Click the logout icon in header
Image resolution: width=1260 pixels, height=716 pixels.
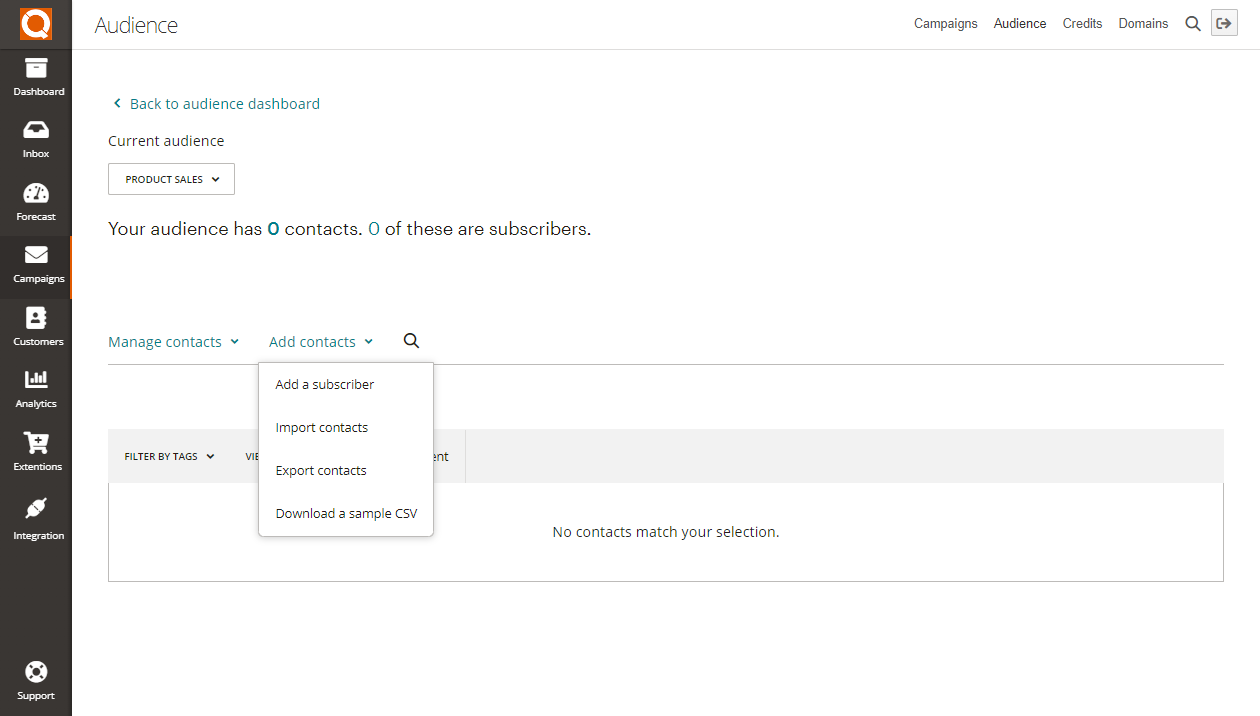click(x=1224, y=24)
